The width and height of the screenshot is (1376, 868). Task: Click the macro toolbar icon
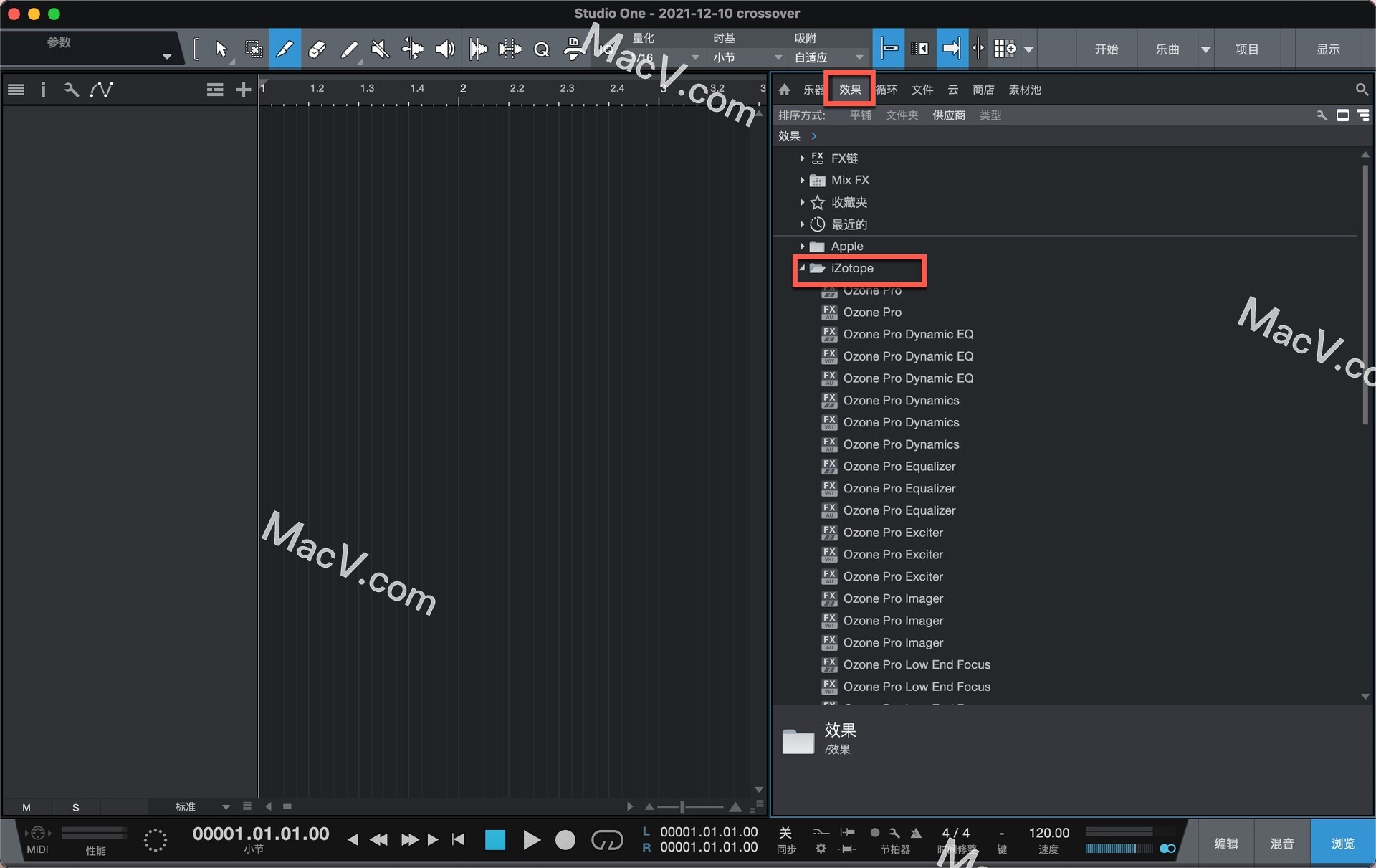(573, 49)
